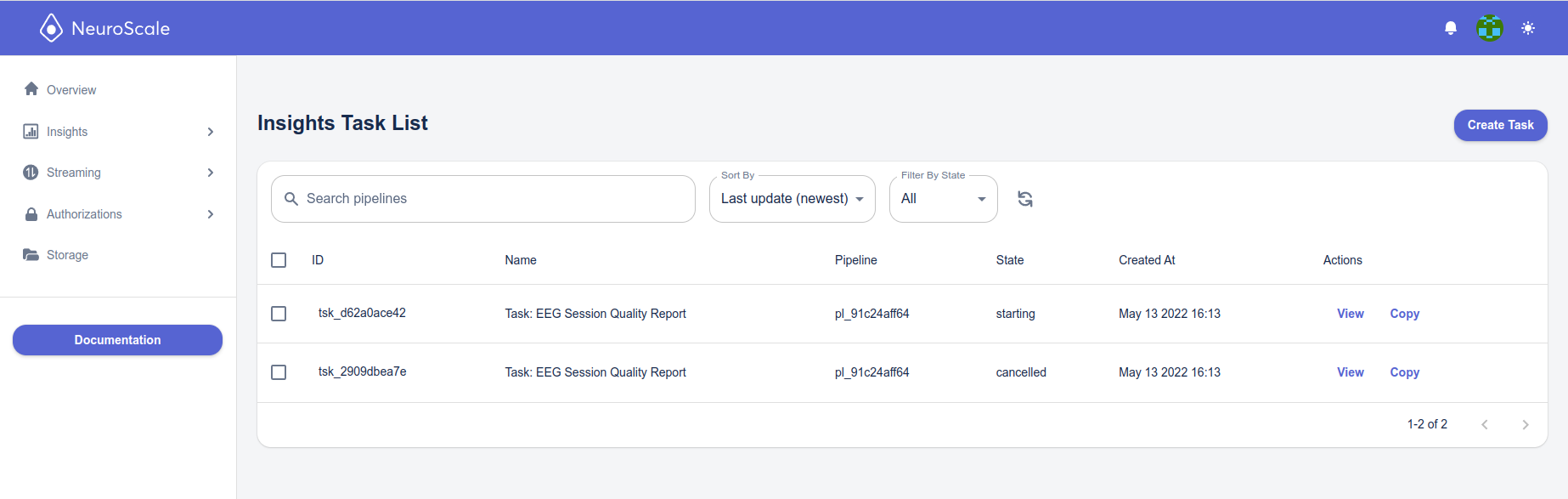Click the search magnifier icon
The image size is (1568, 499).
click(290, 199)
